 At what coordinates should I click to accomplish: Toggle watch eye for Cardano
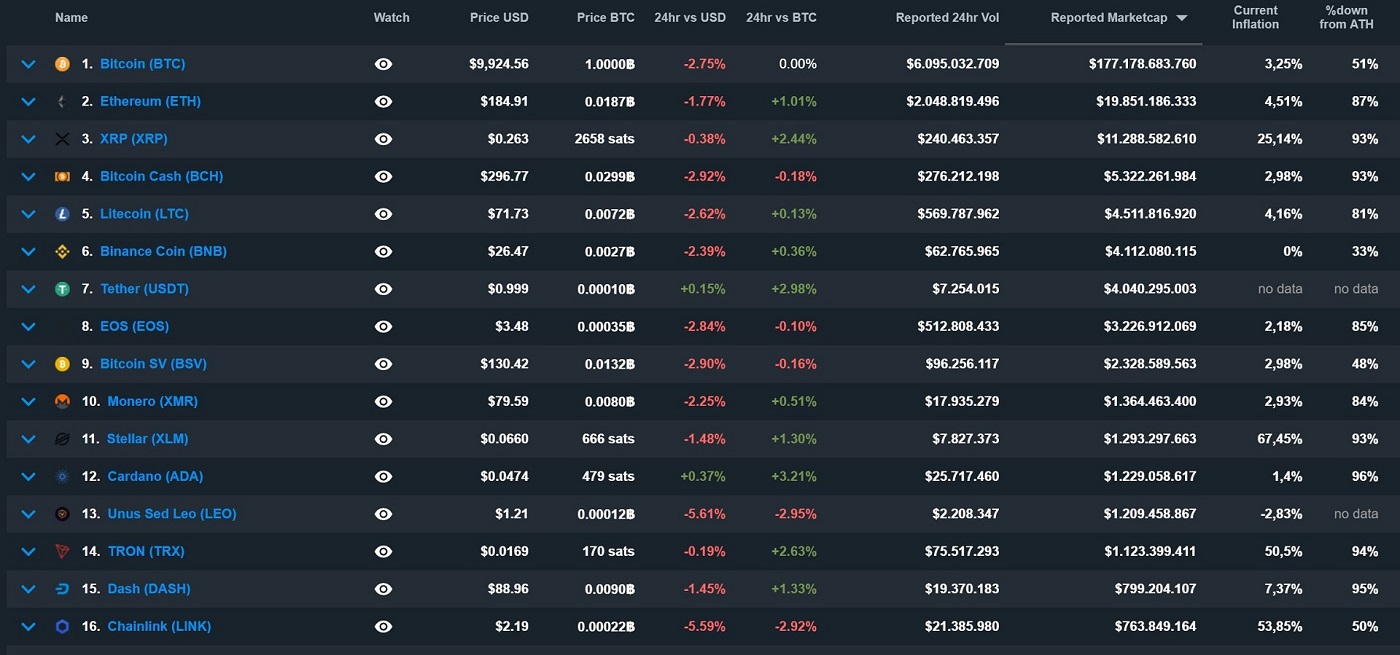[383, 476]
